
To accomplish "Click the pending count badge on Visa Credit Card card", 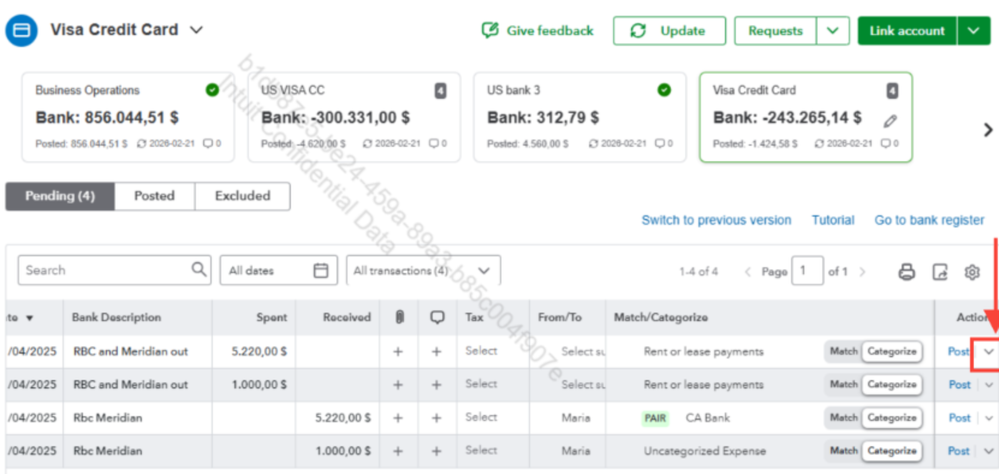I will pos(892,91).
